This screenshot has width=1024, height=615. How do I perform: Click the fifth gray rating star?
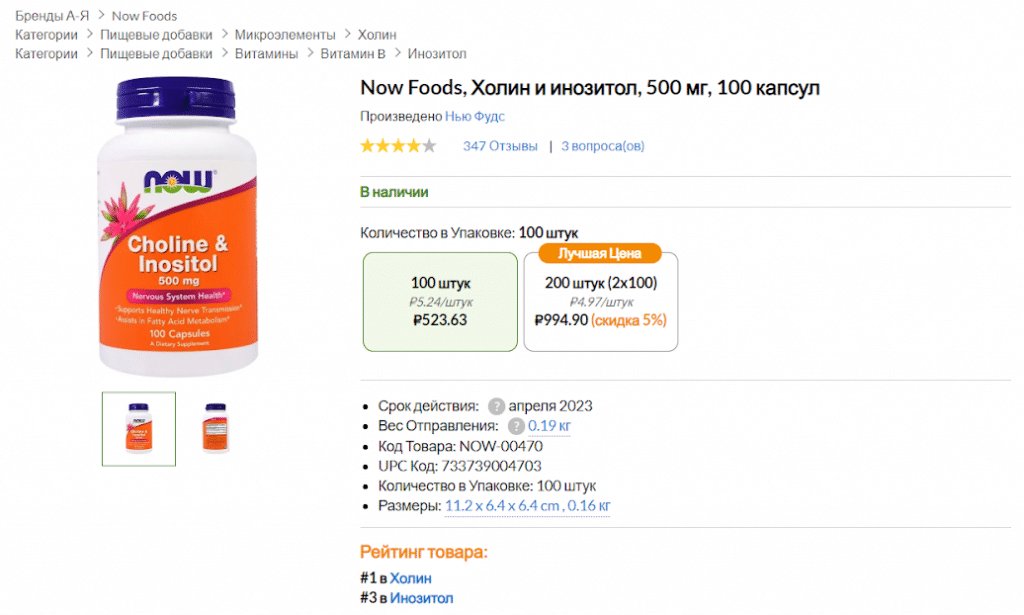tap(430, 145)
